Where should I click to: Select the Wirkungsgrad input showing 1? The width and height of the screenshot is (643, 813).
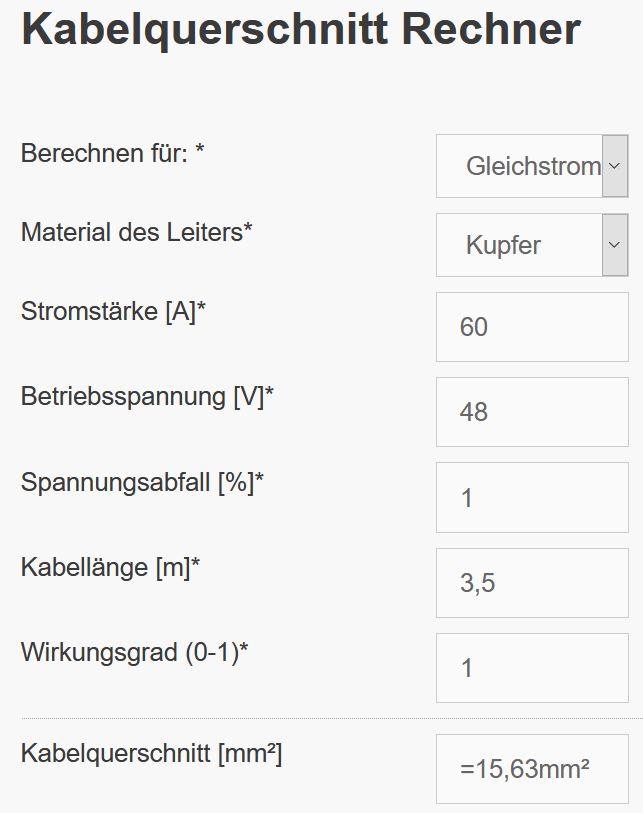[x=530, y=667]
